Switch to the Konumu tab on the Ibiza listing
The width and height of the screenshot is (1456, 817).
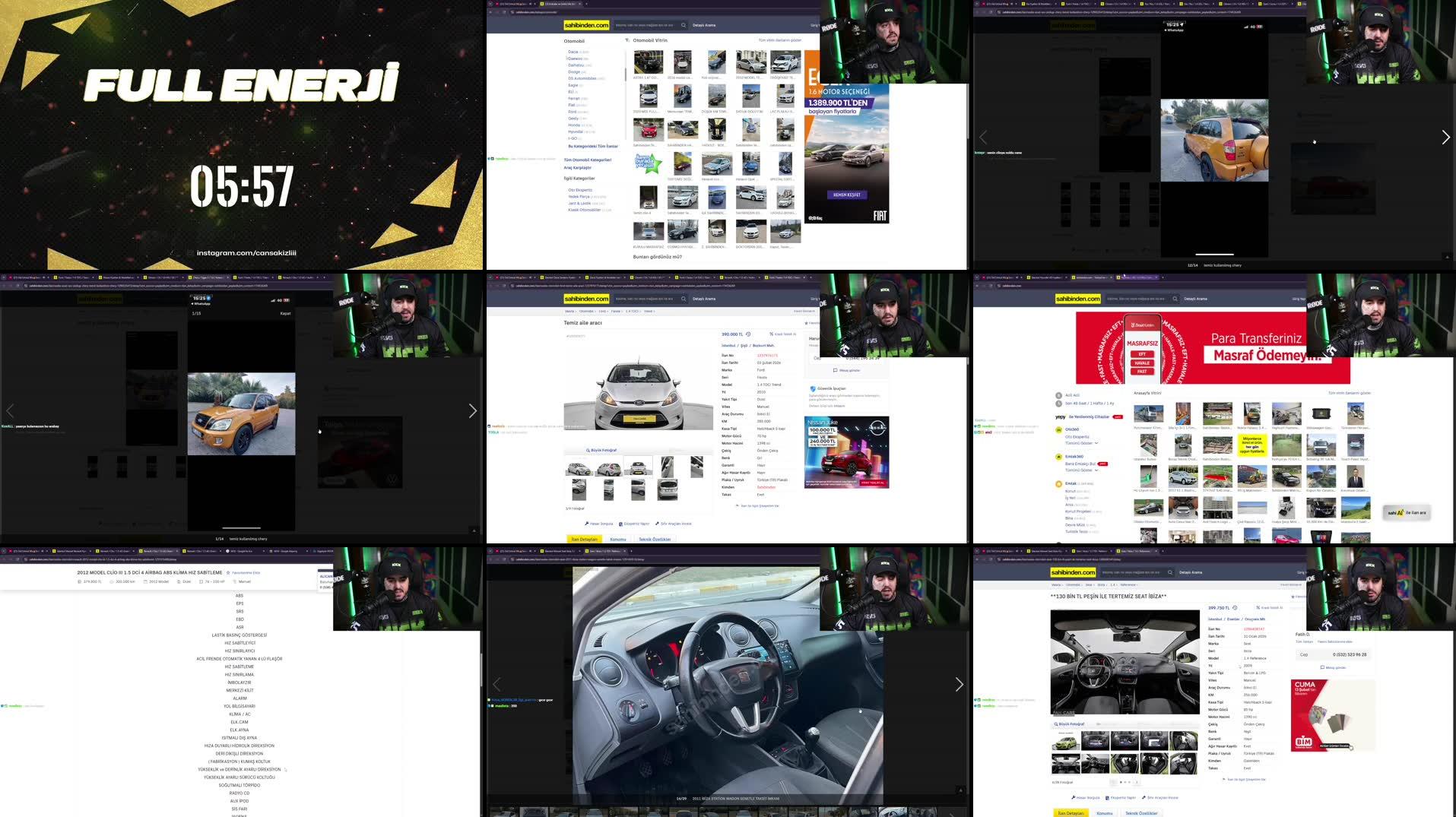1104,812
